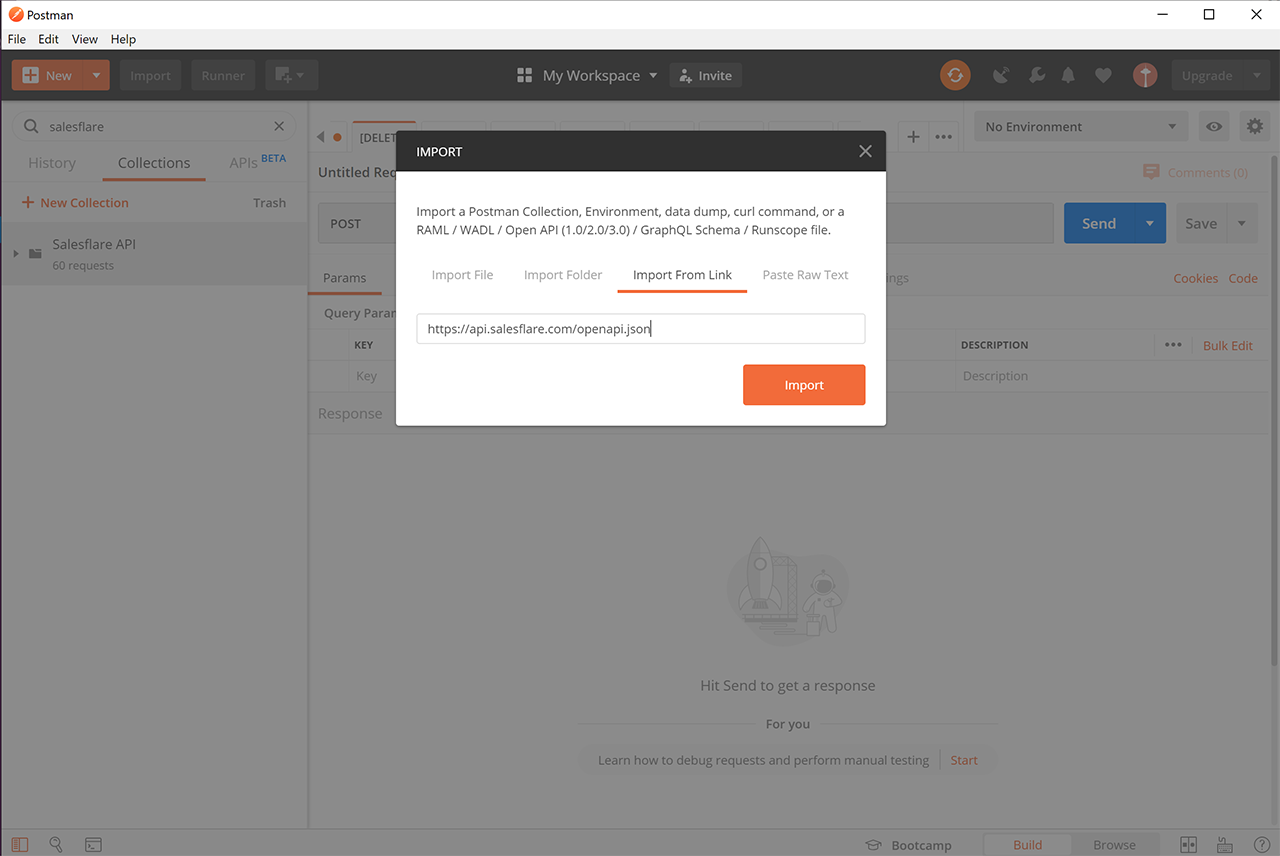This screenshot has width=1280, height=856.
Task: Click the New button in toolbar
Action: point(48,75)
